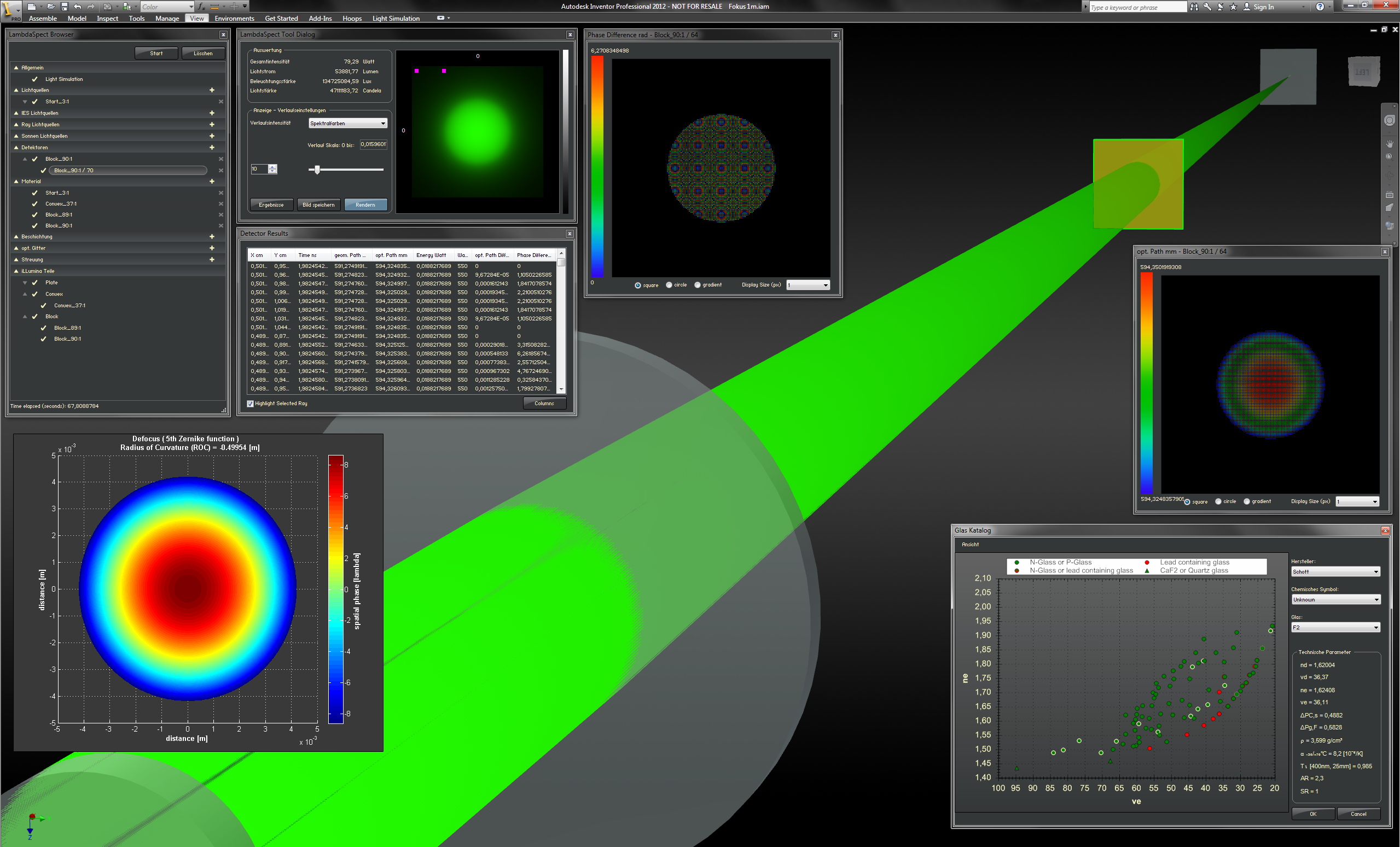Open the Hersteller Schott dropdown
Screen dimensions: 1400x847
click(x=1335, y=571)
